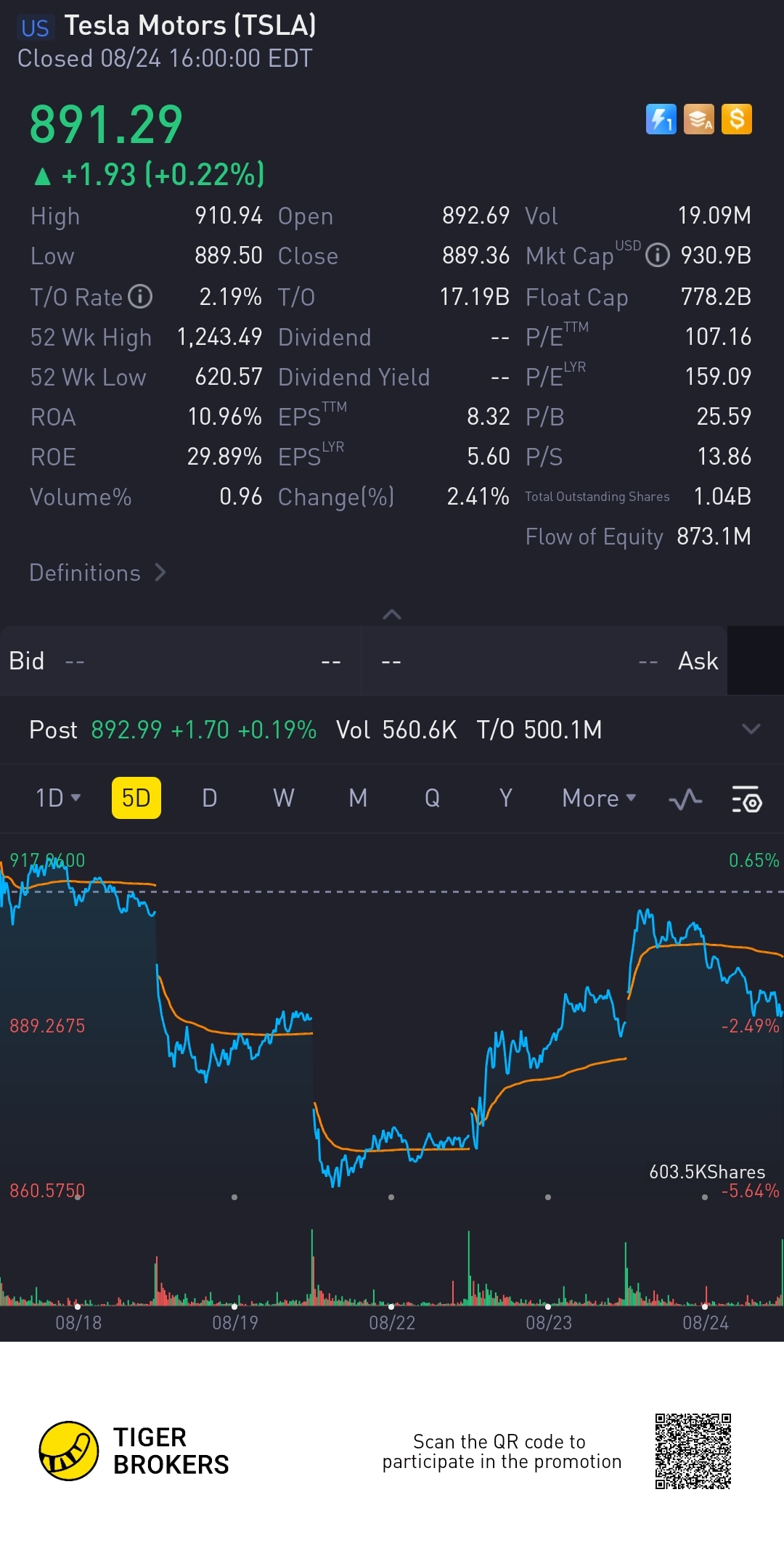Tap the yellow dollar sign icon
The height and width of the screenshot is (1561, 784).
[737, 119]
